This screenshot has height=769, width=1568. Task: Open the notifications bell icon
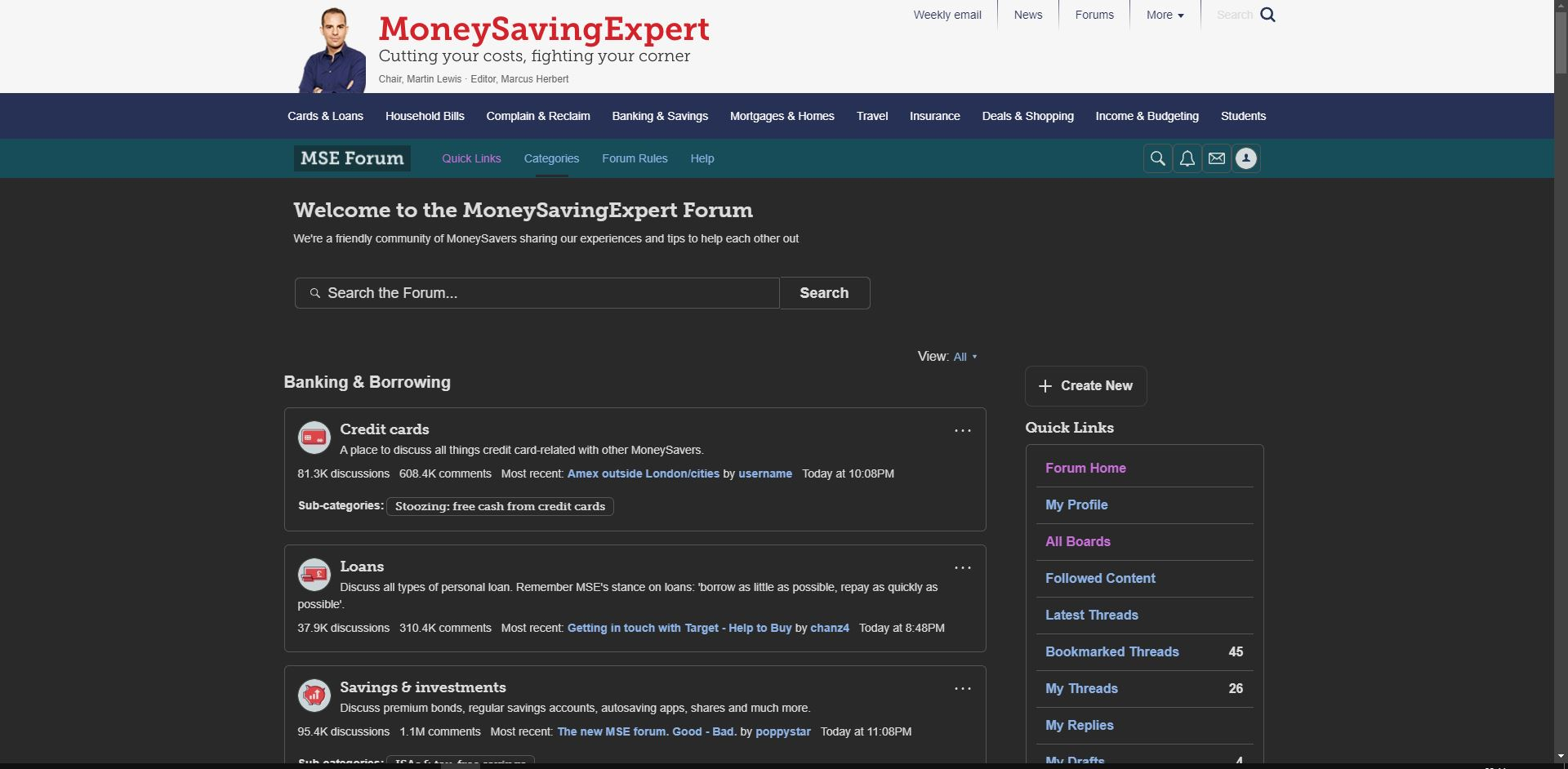click(x=1187, y=158)
